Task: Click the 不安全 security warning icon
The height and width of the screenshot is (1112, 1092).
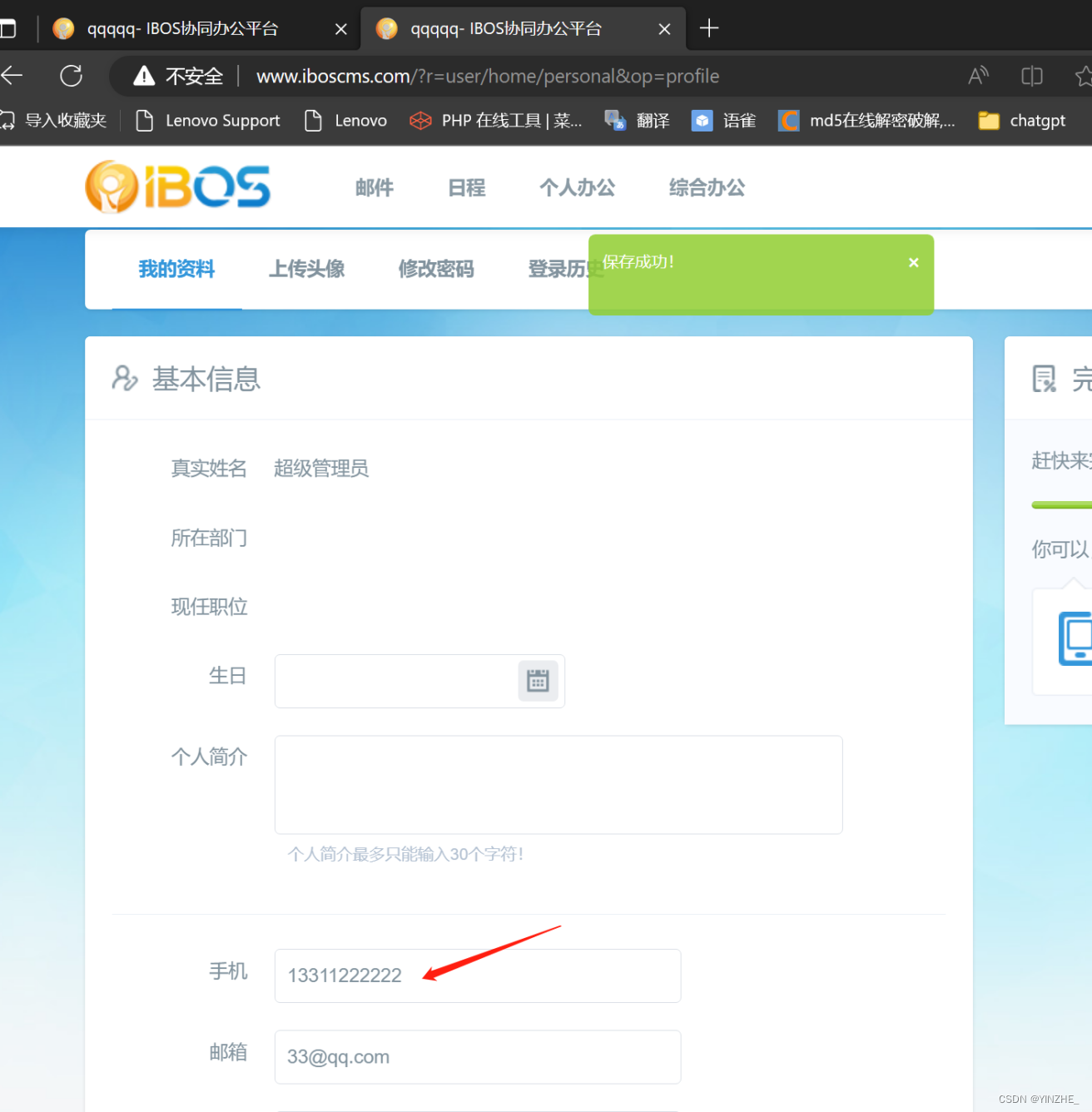Action: (x=144, y=76)
